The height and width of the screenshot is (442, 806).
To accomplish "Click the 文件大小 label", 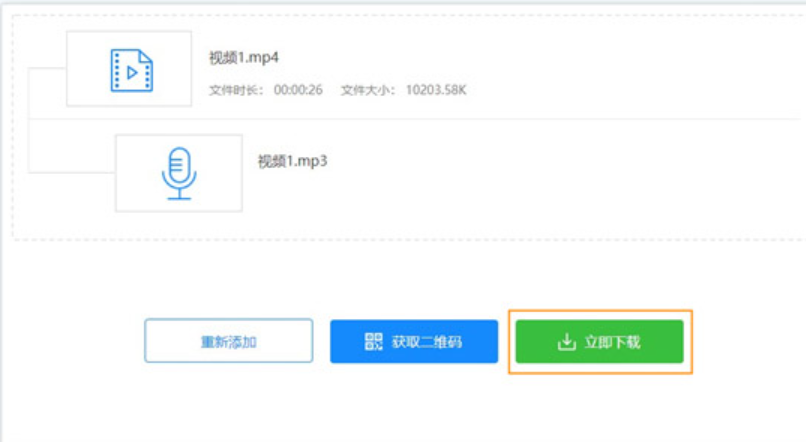I will click(368, 90).
